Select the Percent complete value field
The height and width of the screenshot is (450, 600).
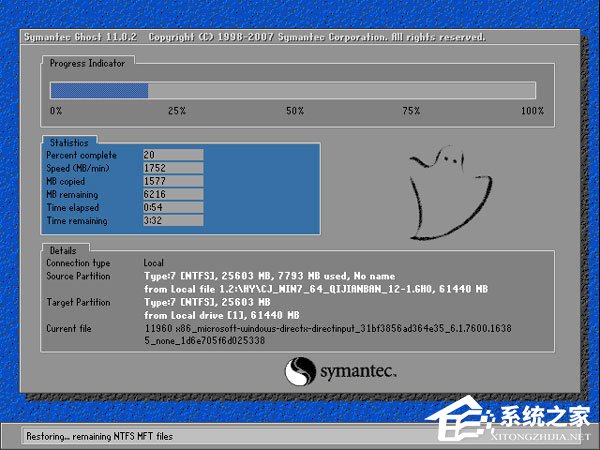point(173,155)
